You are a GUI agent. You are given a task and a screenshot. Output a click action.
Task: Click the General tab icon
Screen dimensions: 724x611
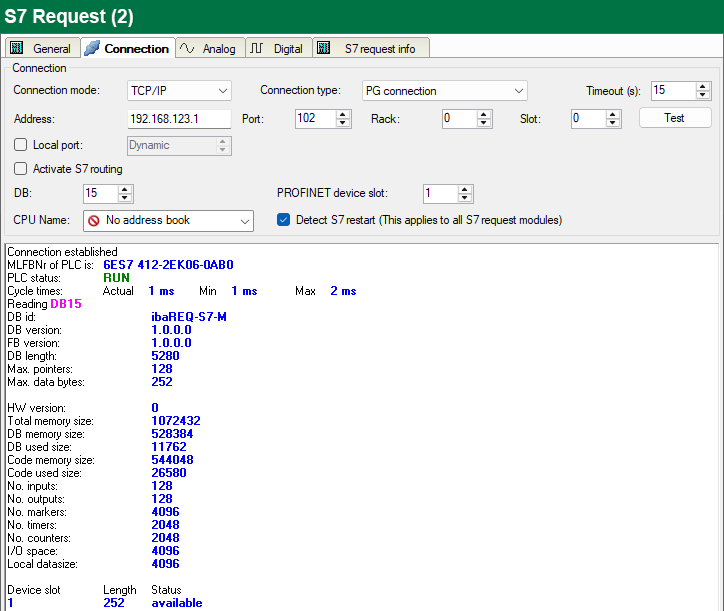(17, 48)
